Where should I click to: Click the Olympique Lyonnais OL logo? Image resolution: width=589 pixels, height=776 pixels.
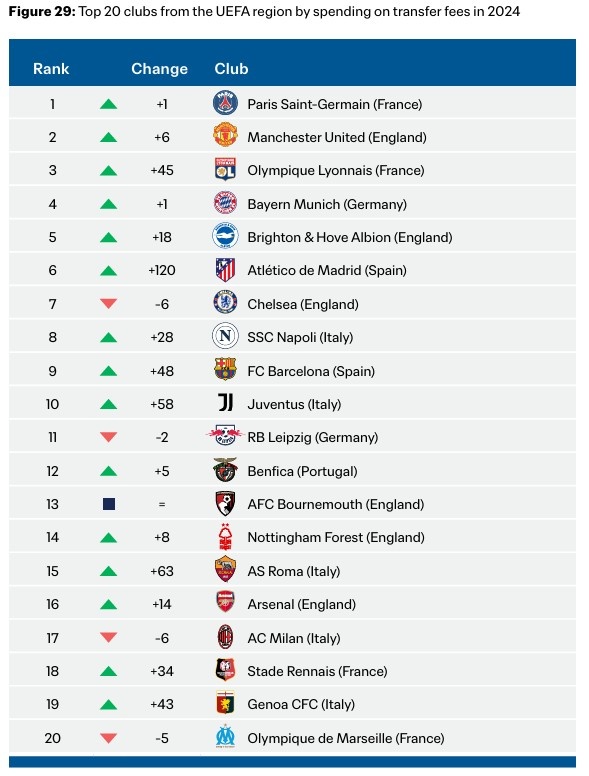click(x=225, y=169)
